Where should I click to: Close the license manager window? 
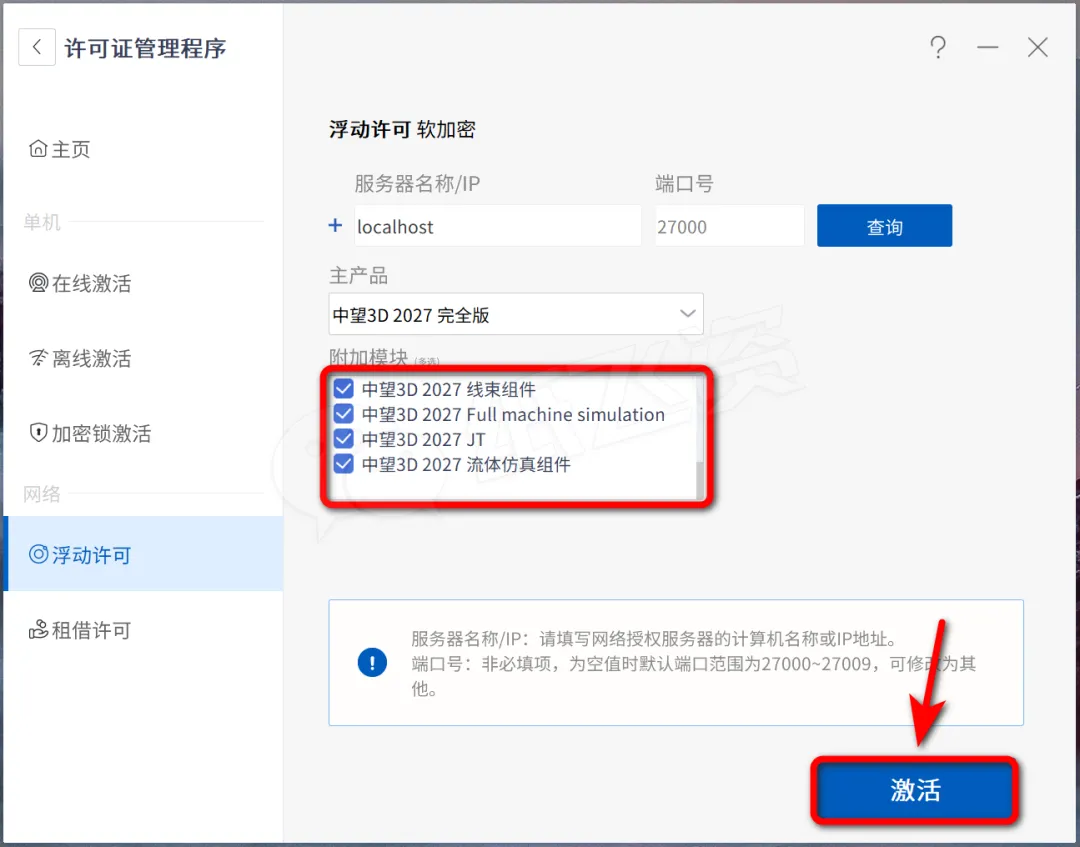coord(1037,48)
